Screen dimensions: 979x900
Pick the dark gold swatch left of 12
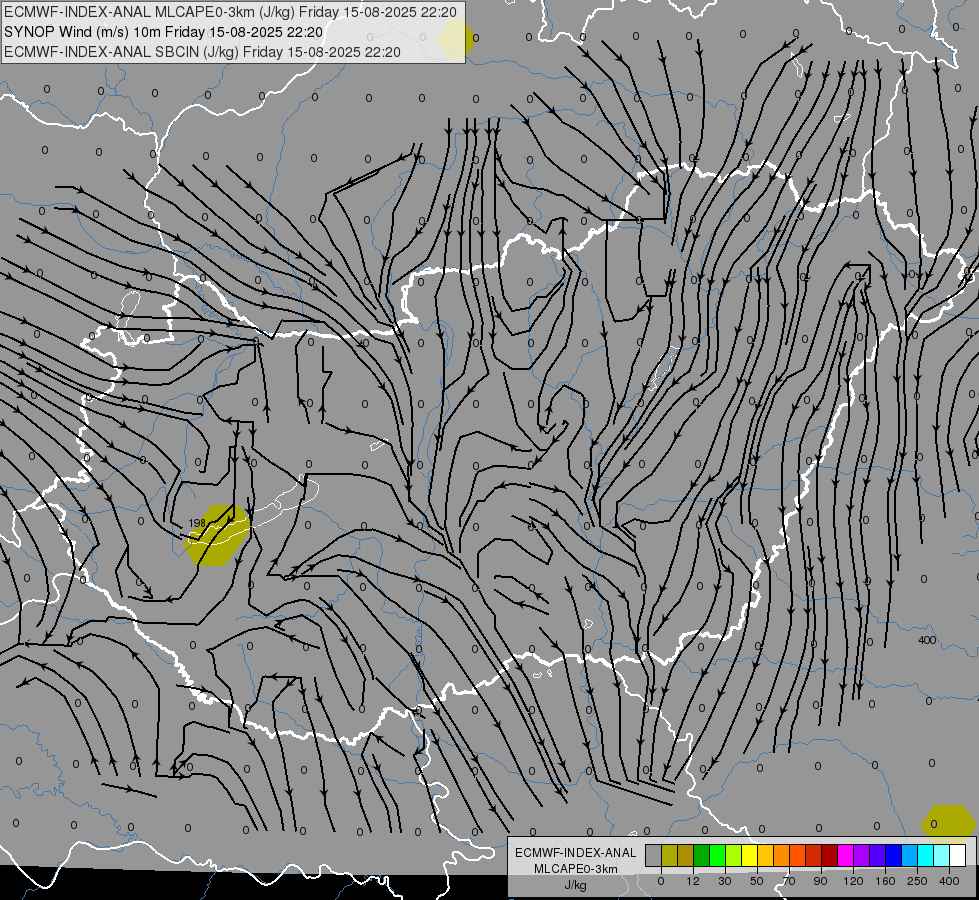coord(686,855)
